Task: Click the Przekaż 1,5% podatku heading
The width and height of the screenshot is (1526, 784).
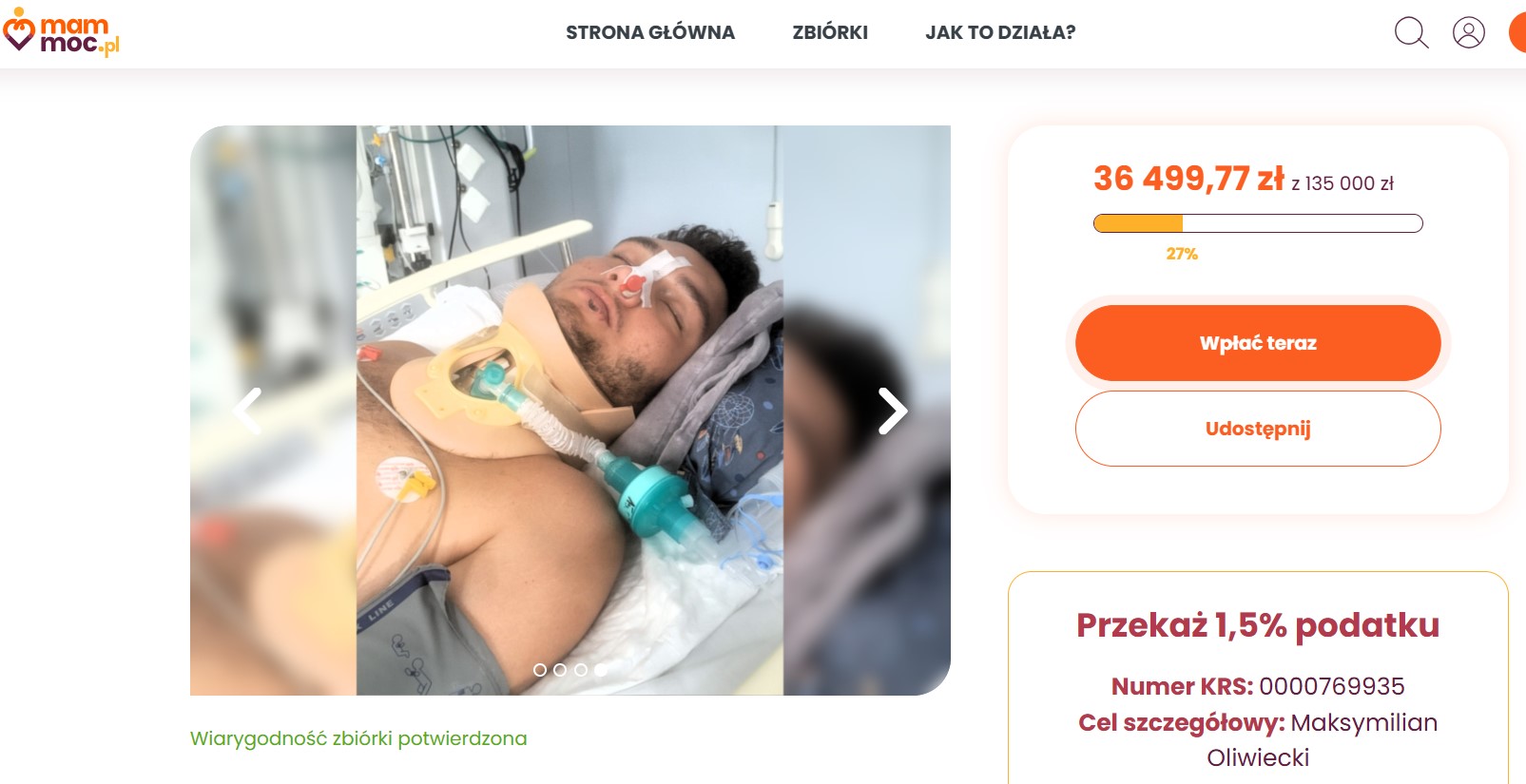Action: pos(1258,625)
